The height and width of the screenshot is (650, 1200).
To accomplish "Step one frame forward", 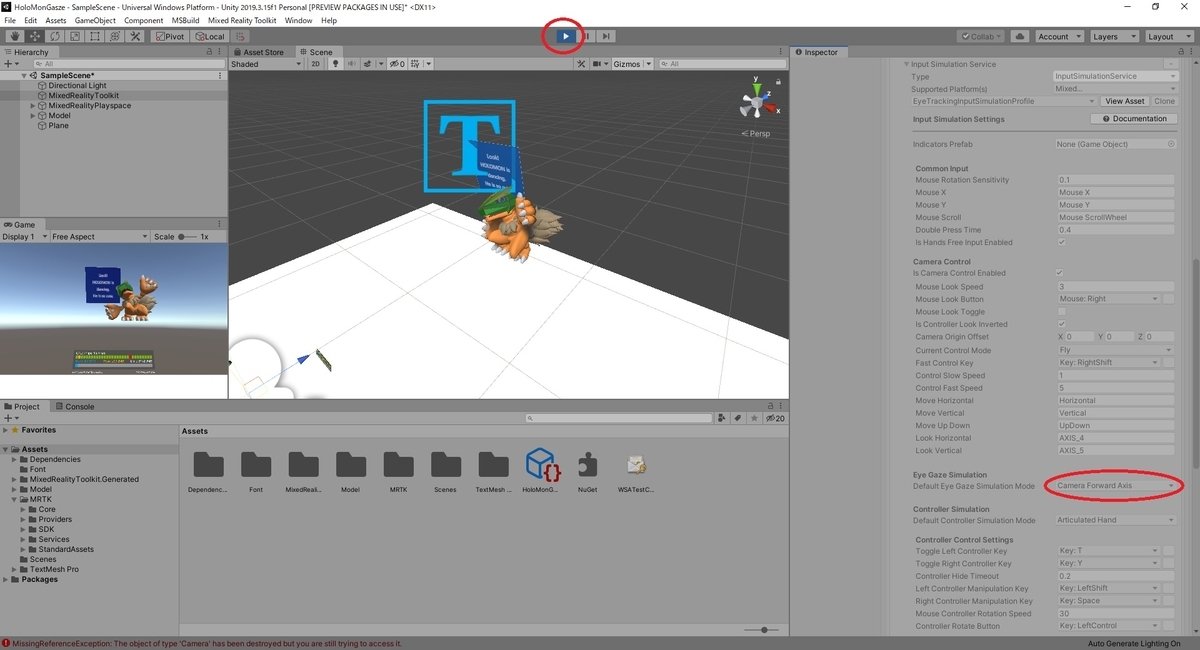I will (x=606, y=36).
